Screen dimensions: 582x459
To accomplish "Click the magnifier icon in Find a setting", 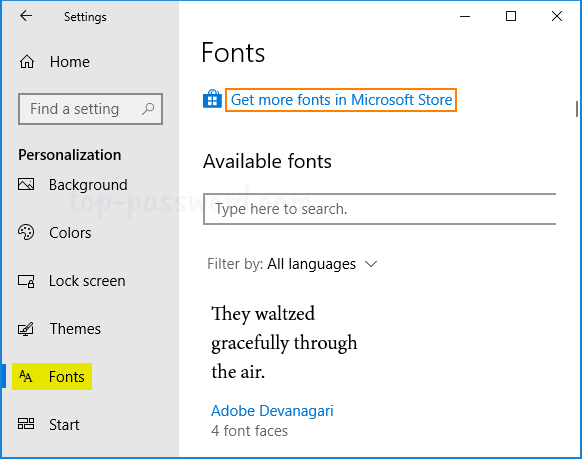I will (x=148, y=109).
